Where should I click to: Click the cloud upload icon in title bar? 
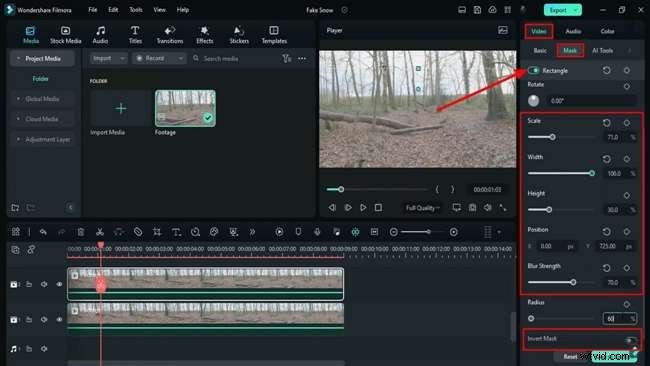coord(492,10)
